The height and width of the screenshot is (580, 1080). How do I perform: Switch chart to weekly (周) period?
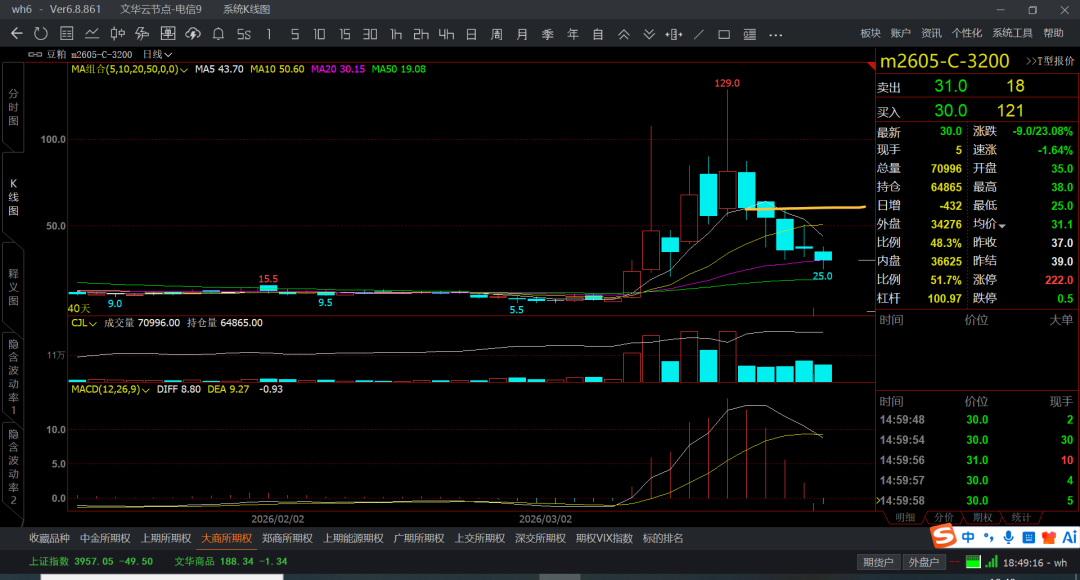(x=496, y=34)
